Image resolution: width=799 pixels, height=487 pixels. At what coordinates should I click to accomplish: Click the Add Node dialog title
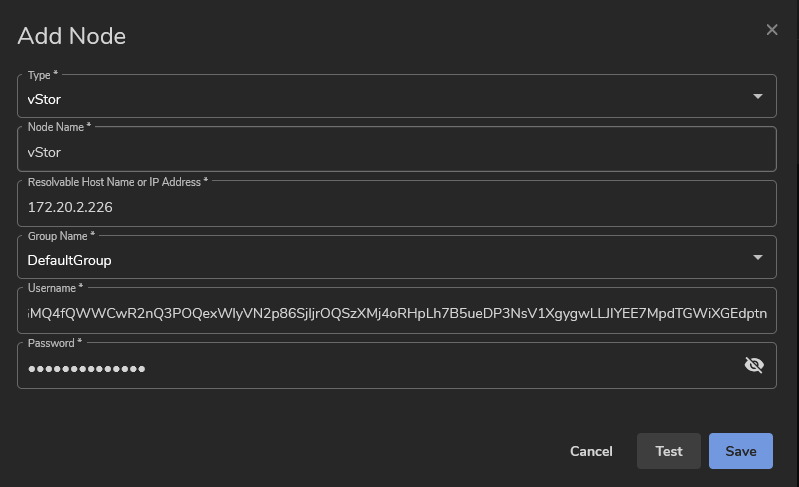tap(72, 37)
